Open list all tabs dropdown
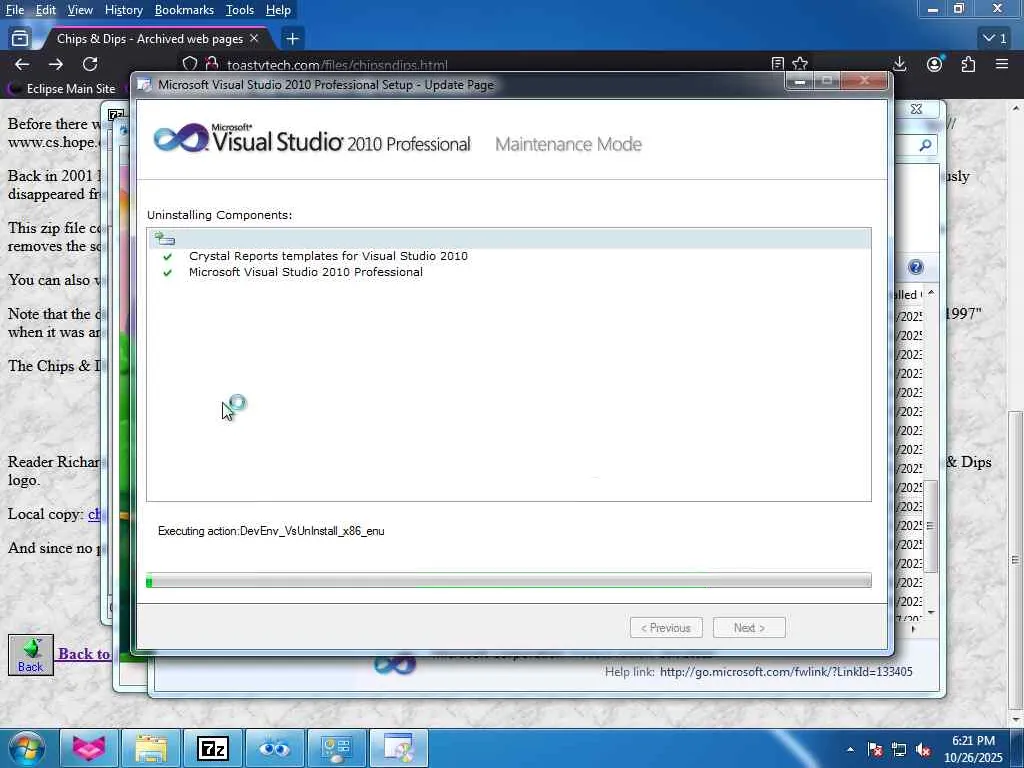This screenshot has width=1024, height=768. [x=995, y=39]
